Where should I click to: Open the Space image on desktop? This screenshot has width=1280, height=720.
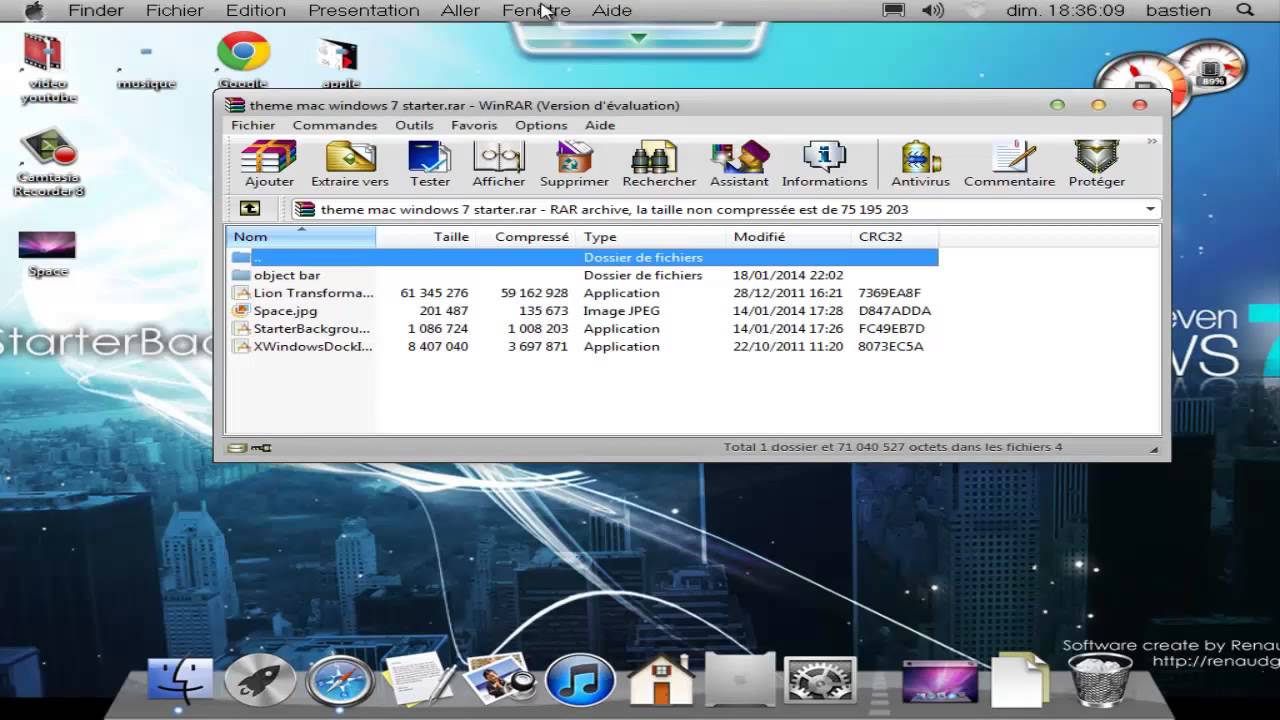47,254
